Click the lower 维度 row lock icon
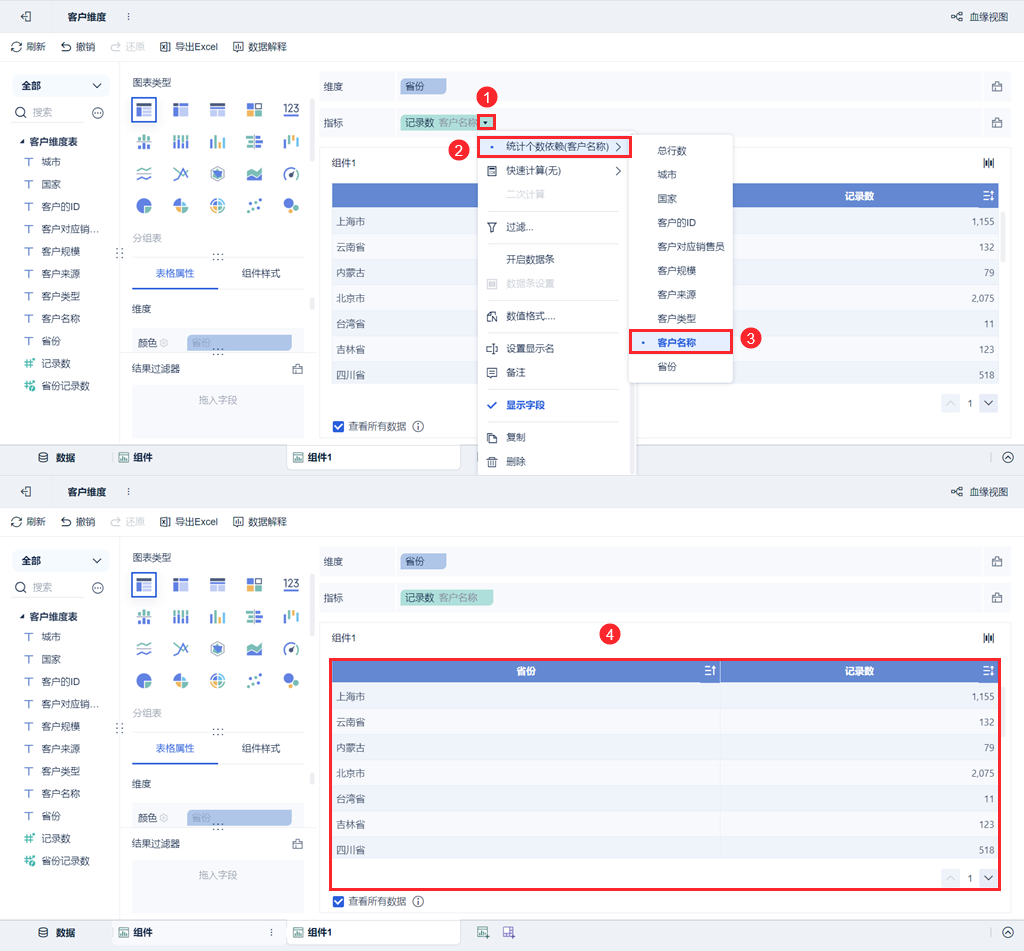 [x=997, y=561]
